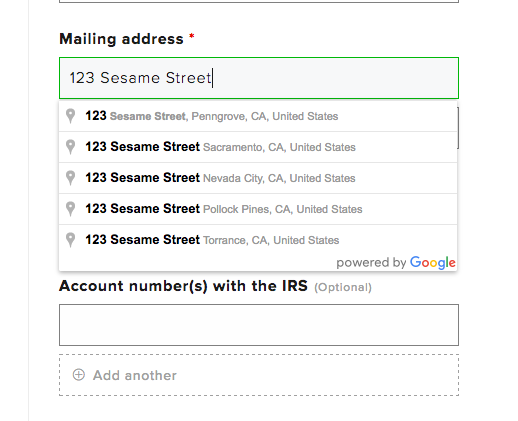Click the pin icon beside Torrance suggestion
518x421 pixels.
coord(70,240)
